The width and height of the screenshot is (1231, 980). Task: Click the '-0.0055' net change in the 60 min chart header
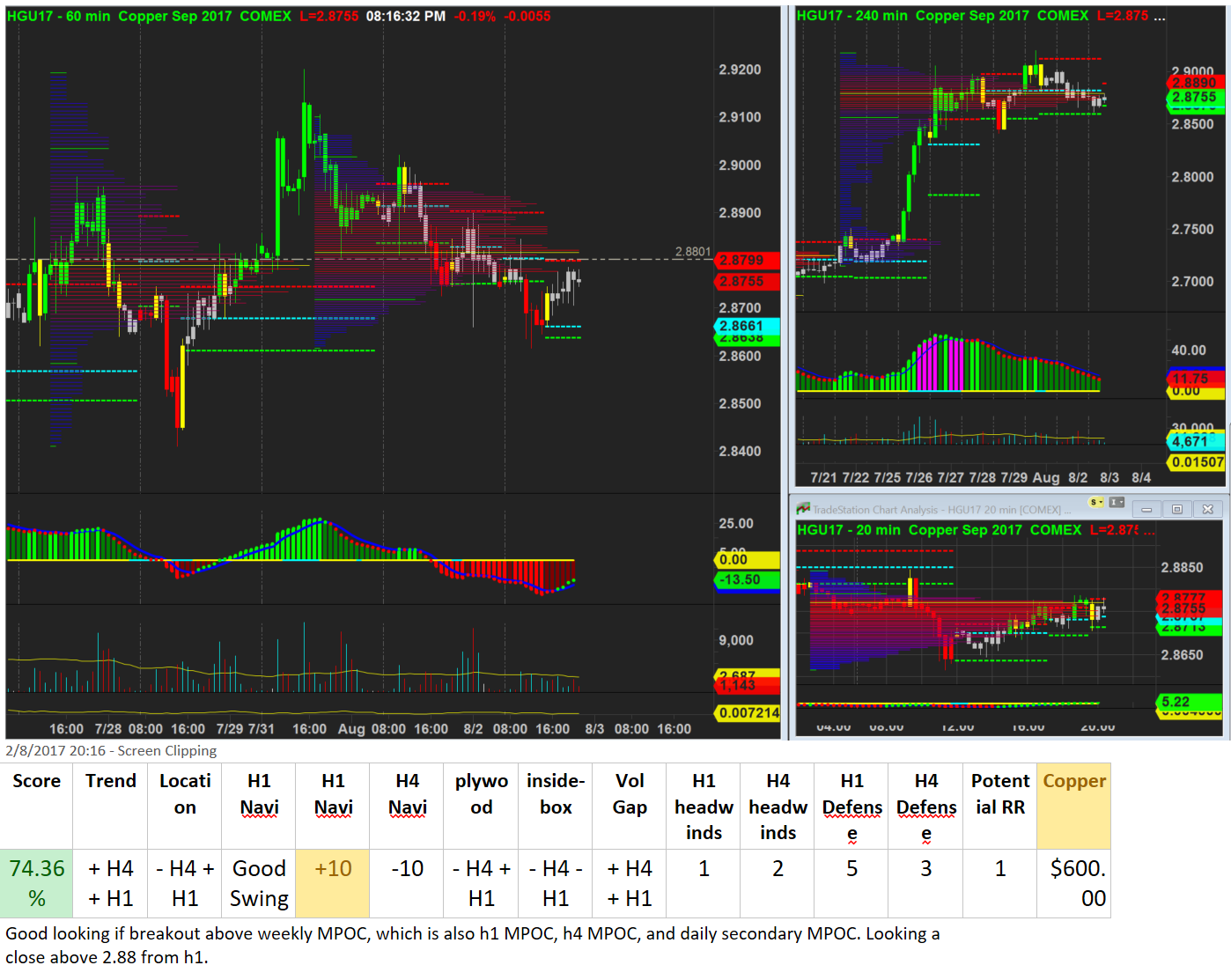(527, 16)
